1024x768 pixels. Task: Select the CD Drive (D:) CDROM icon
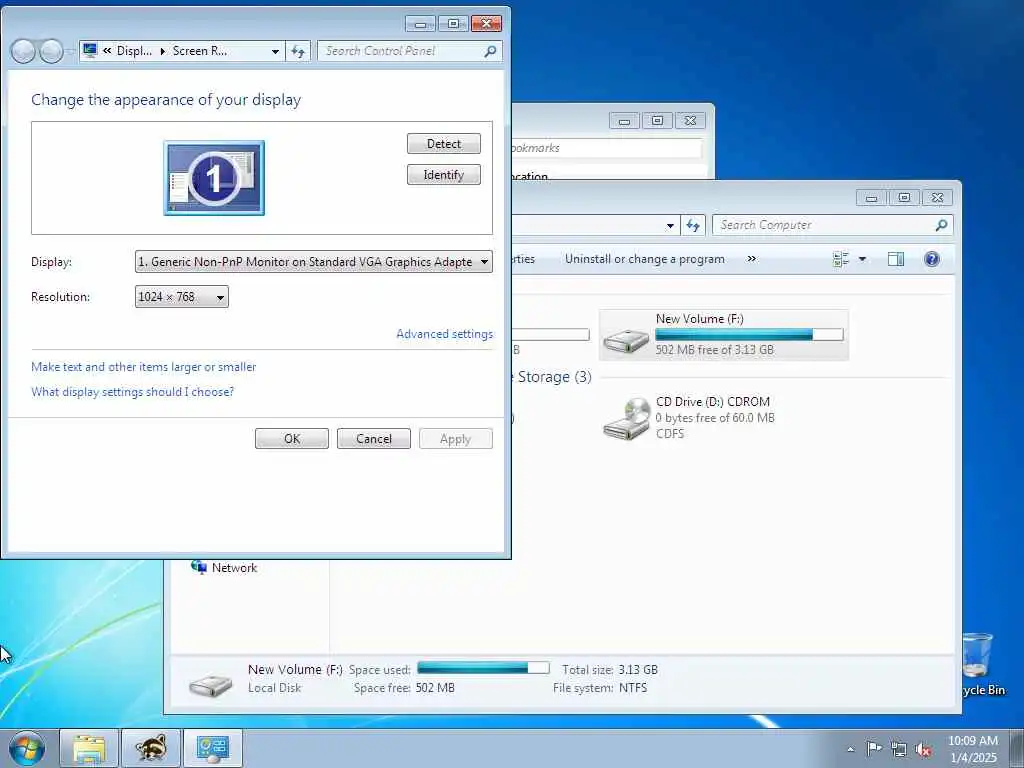tap(627, 419)
